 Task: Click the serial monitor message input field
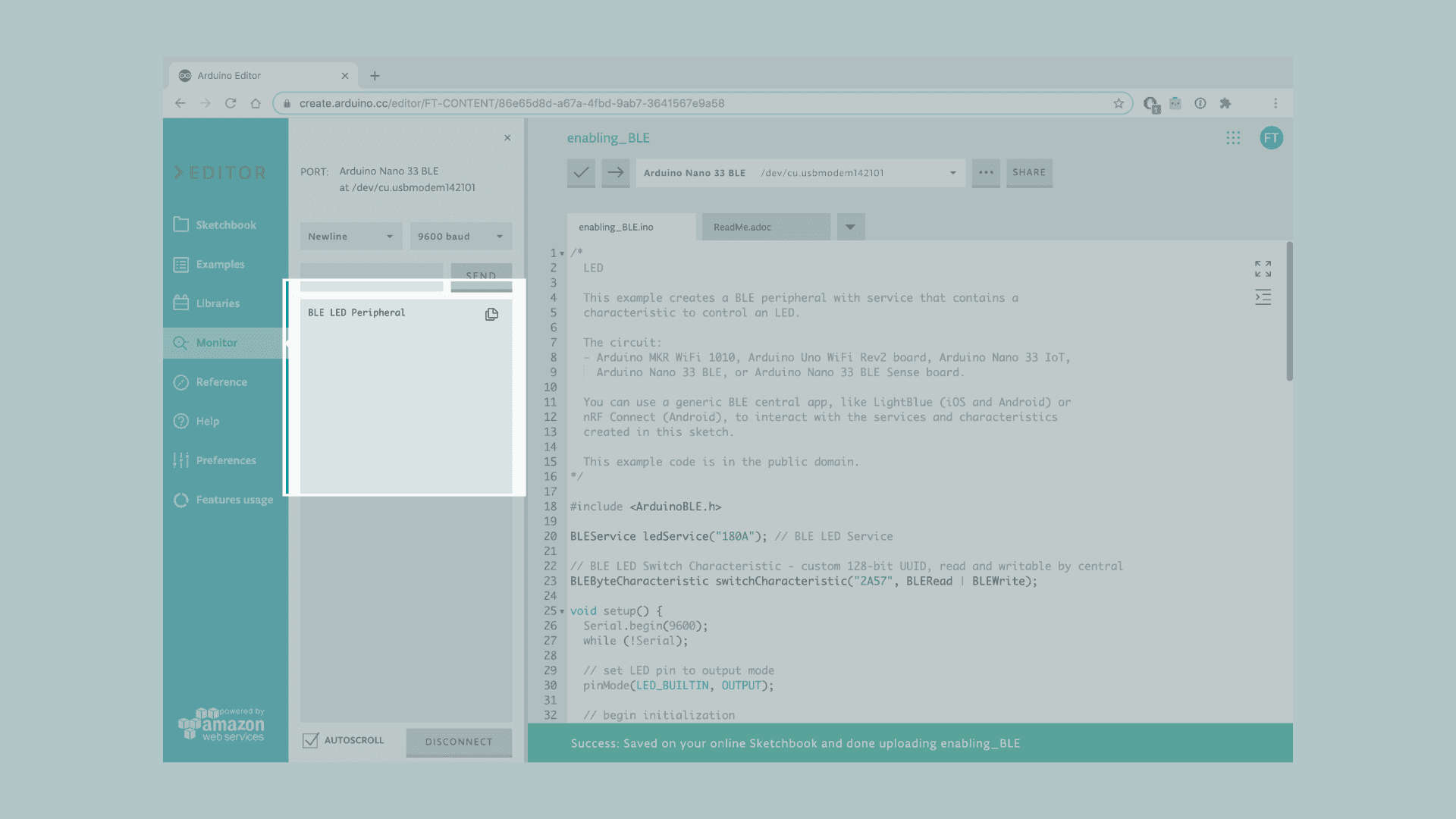coord(371,276)
